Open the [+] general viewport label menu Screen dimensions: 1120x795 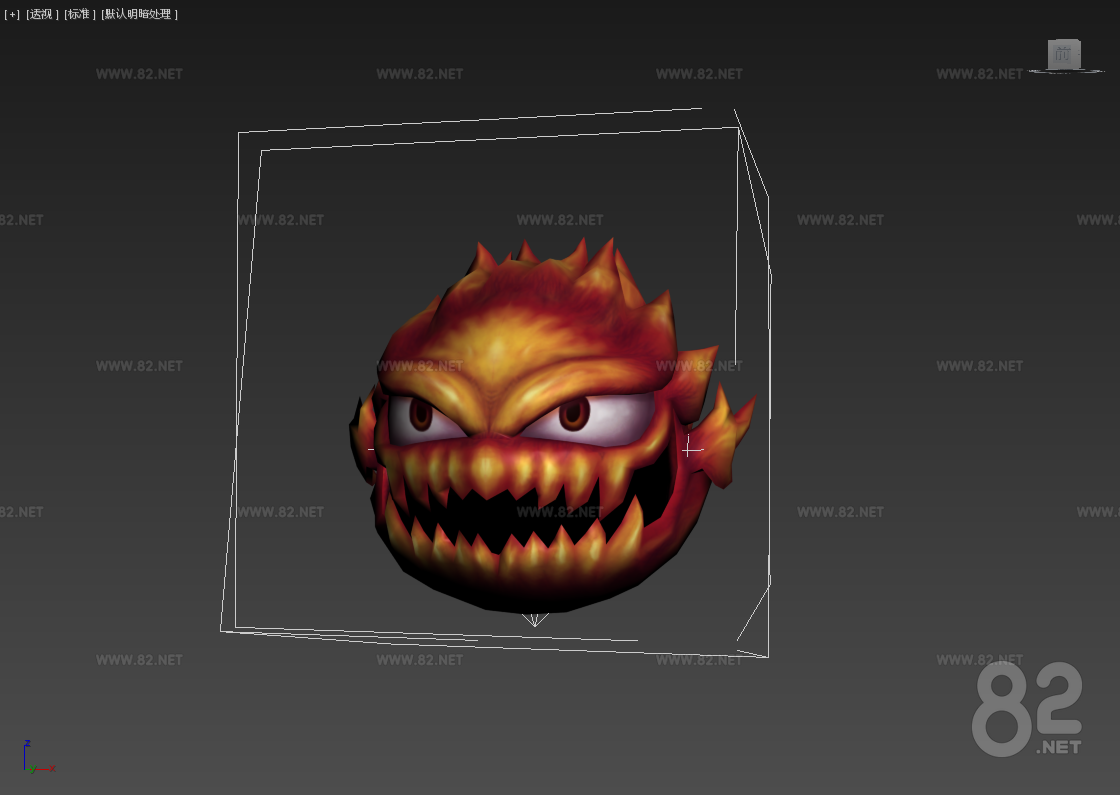tap(10, 14)
